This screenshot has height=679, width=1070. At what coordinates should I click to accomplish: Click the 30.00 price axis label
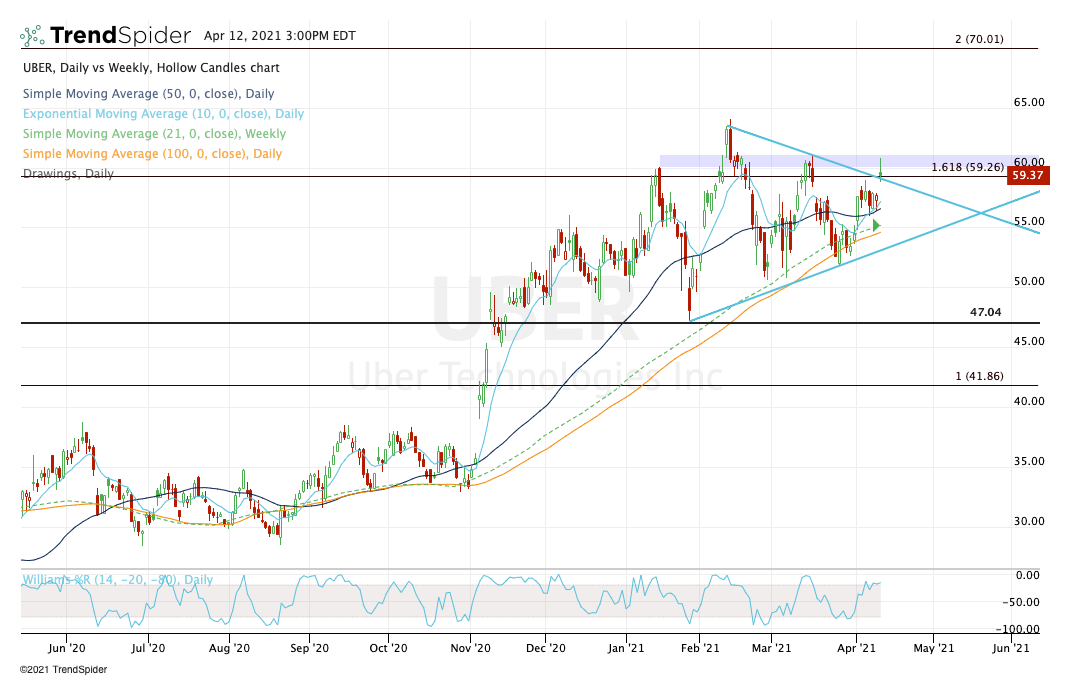pos(1028,521)
